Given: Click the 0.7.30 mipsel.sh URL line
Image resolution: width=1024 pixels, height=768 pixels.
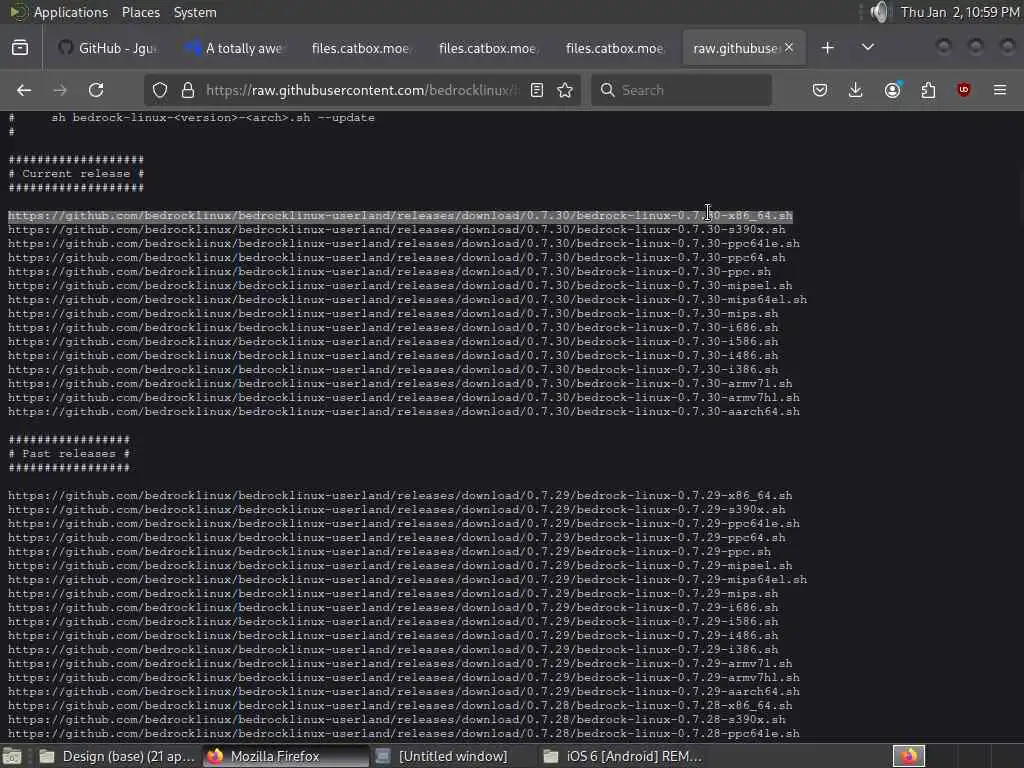Looking at the screenshot, I should tap(400, 285).
